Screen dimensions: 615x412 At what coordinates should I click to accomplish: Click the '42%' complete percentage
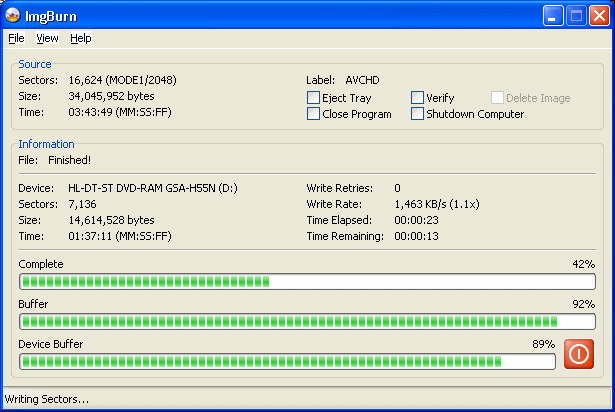tap(584, 264)
